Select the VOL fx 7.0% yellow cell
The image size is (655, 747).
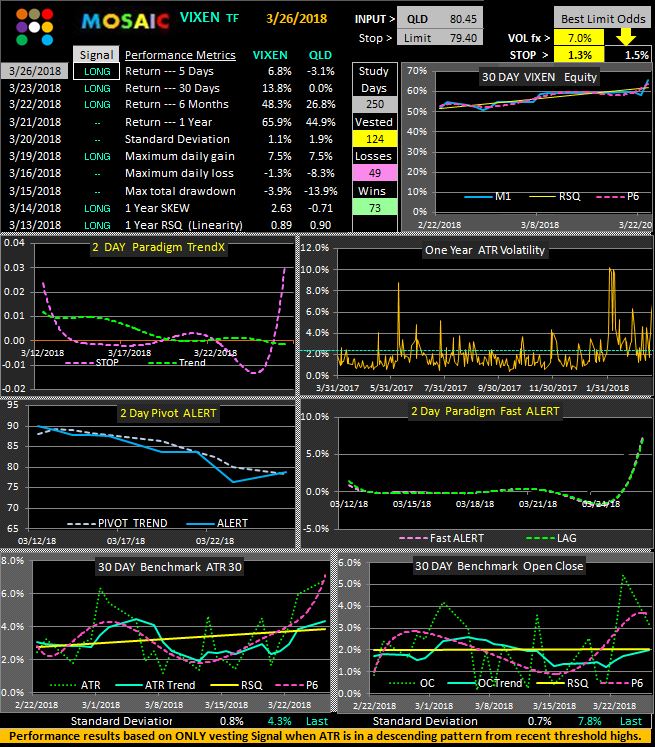579,38
